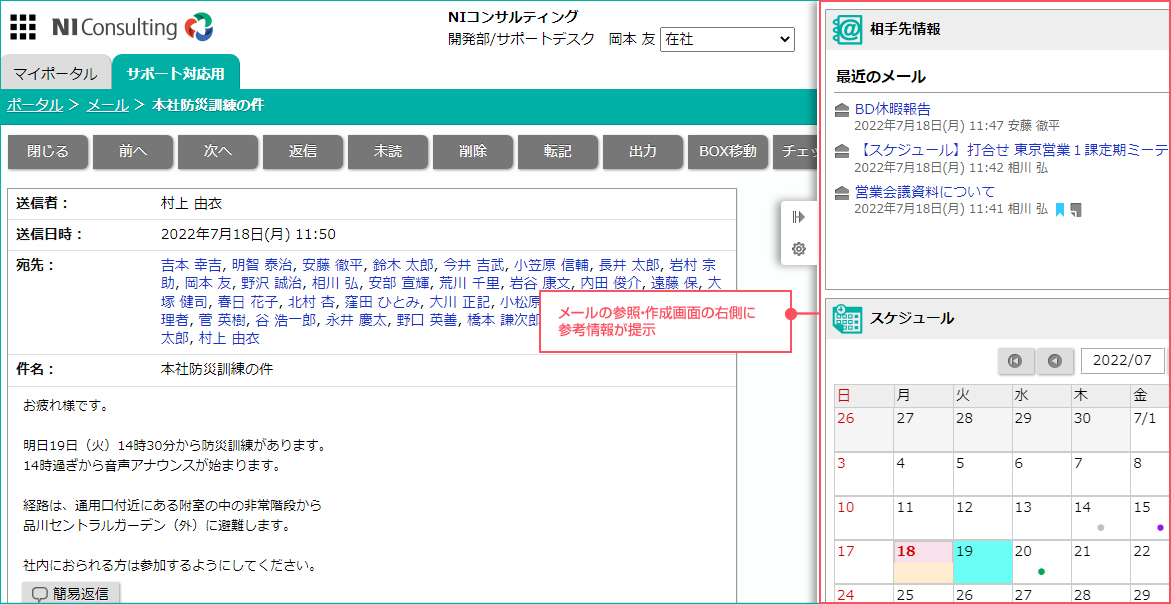1171x604 pixels.
Task: Go to previous month in schedule
Action: (x=1054, y=361)
